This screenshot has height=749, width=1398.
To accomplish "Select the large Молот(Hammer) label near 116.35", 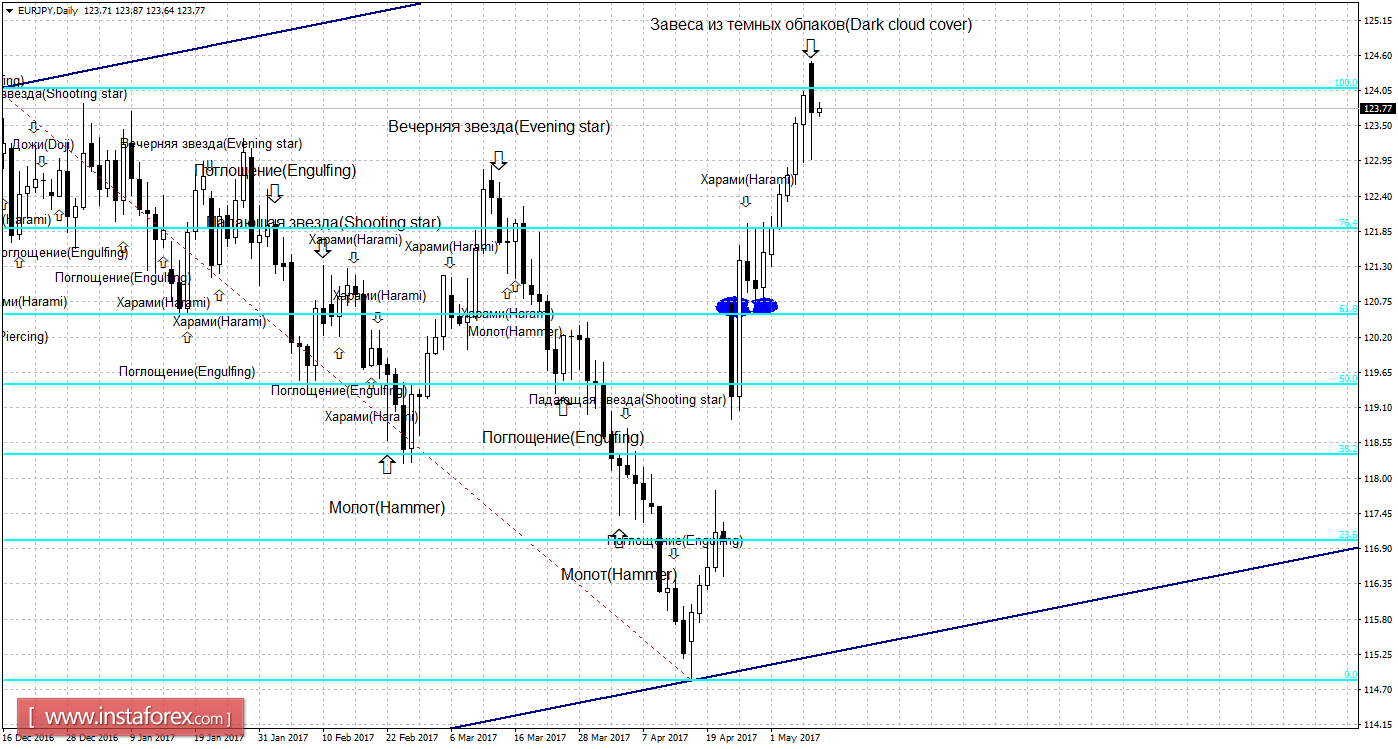I will [618, 575].
